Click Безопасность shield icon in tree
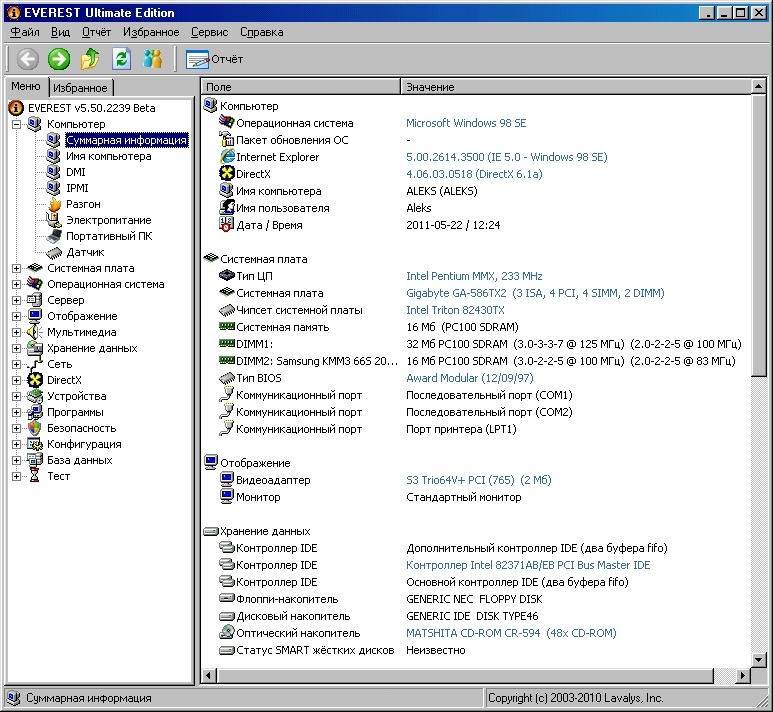The image size is (773, 712). tap(35, 428)
